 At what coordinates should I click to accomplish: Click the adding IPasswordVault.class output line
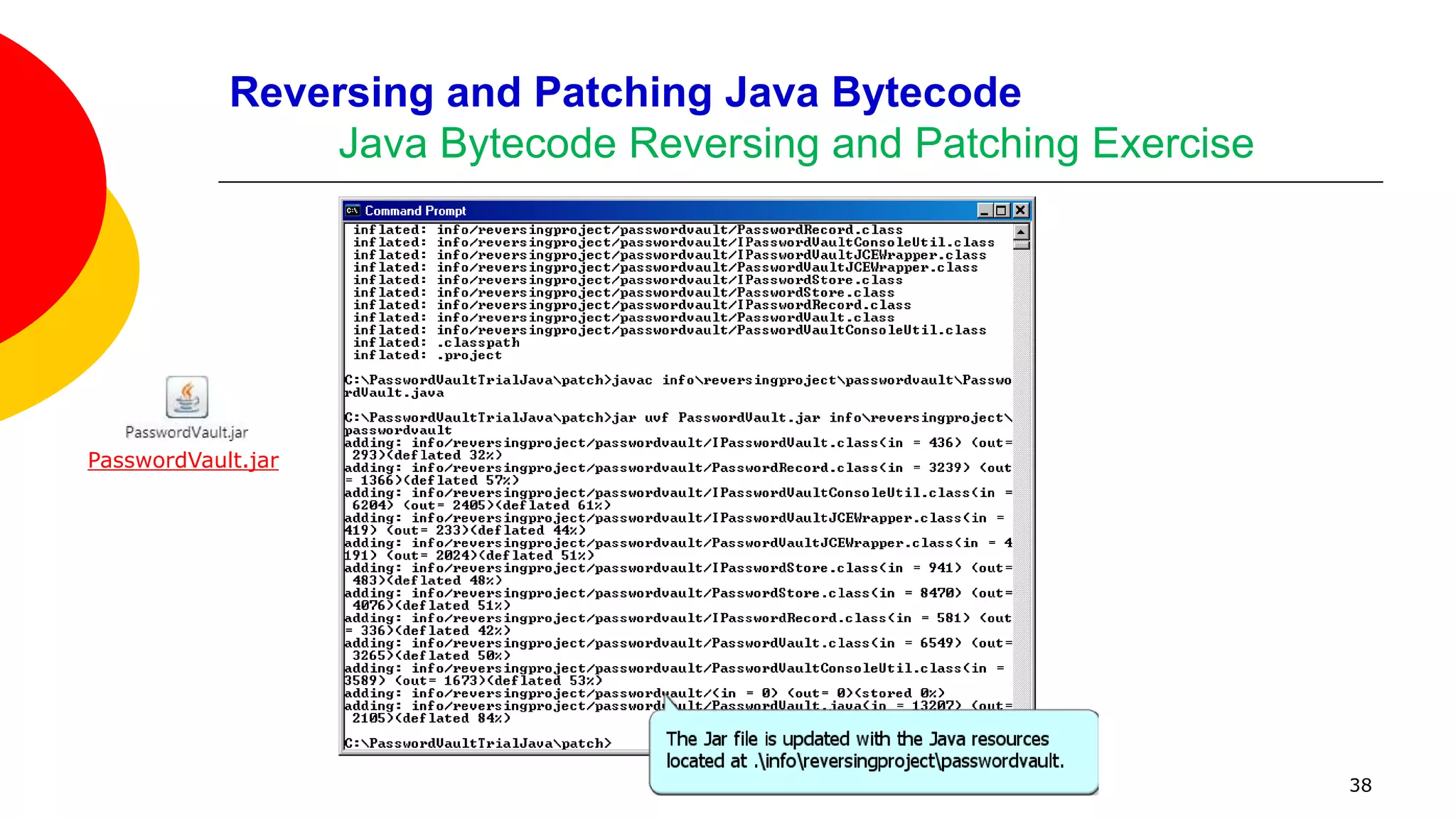click(678, 449)
